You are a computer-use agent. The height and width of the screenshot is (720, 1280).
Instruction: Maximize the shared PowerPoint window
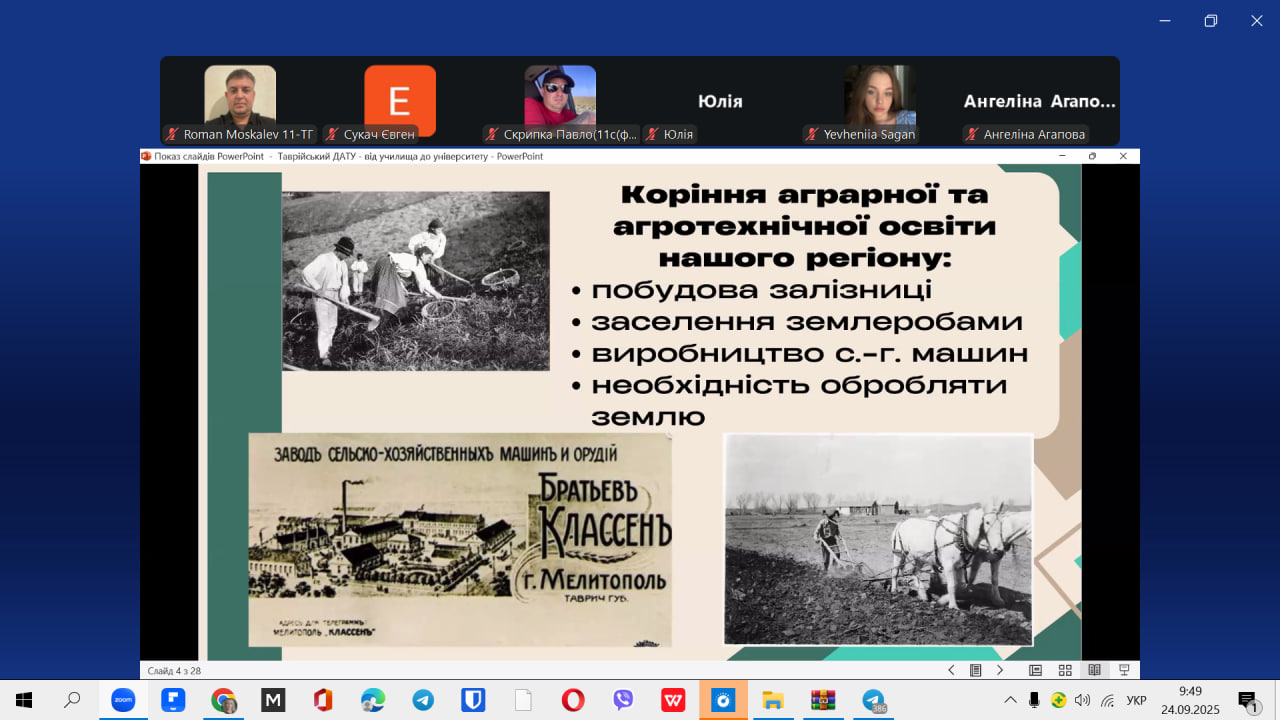tap(1092, 156)
